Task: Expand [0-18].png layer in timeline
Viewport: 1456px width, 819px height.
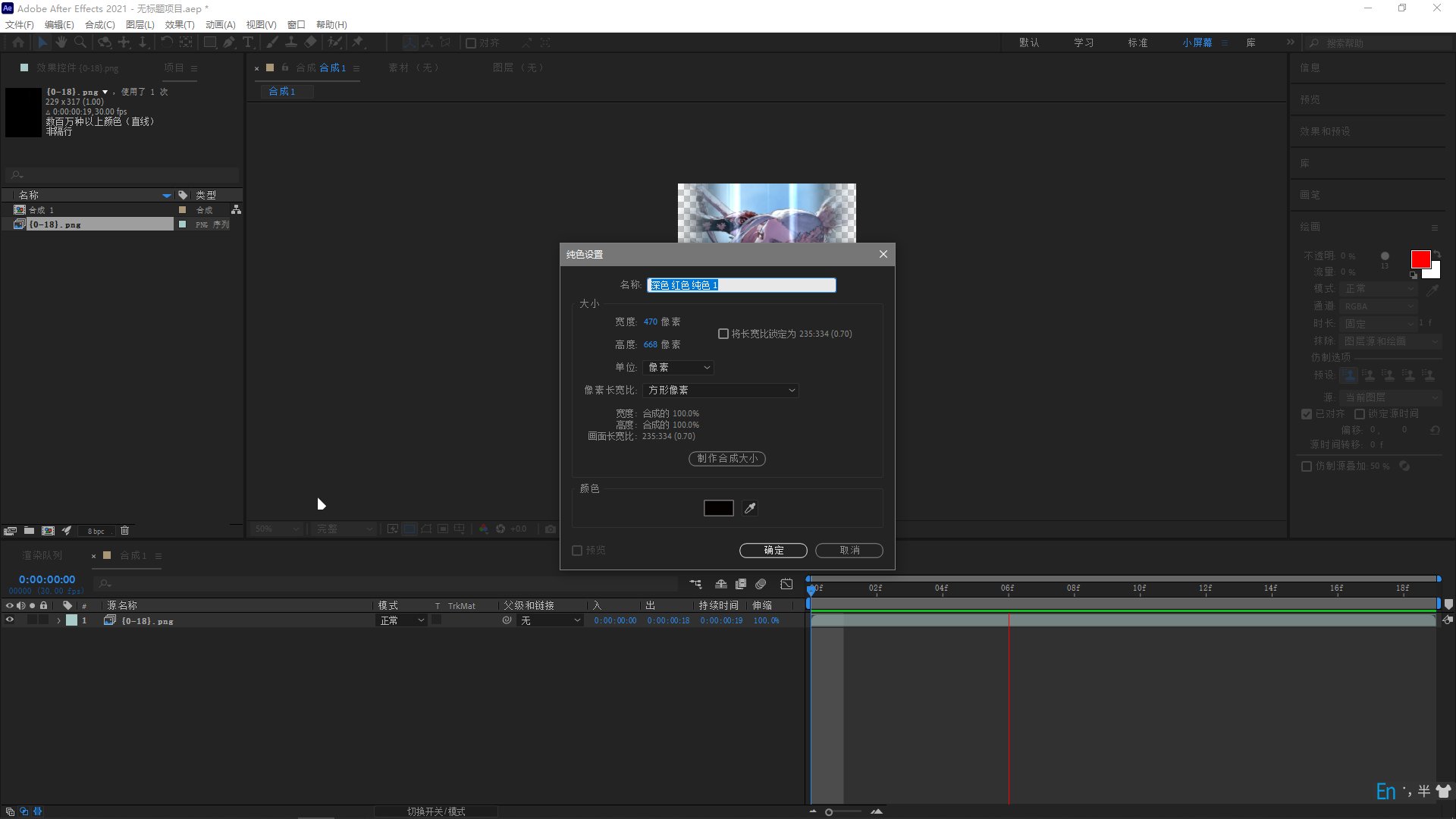Action: tap(58, 620)
